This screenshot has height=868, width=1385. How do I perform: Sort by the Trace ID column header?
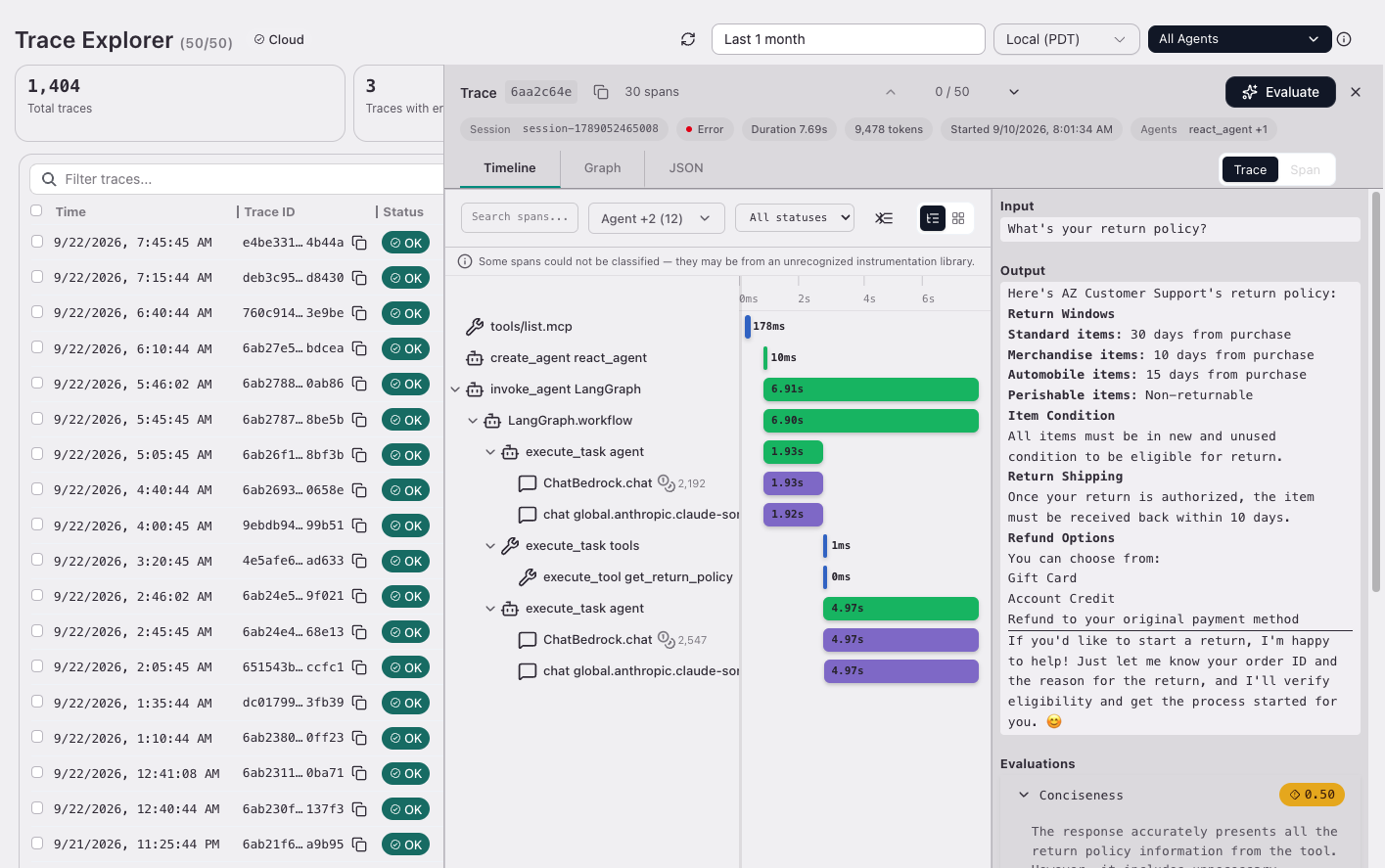click(x=269, y=211)
